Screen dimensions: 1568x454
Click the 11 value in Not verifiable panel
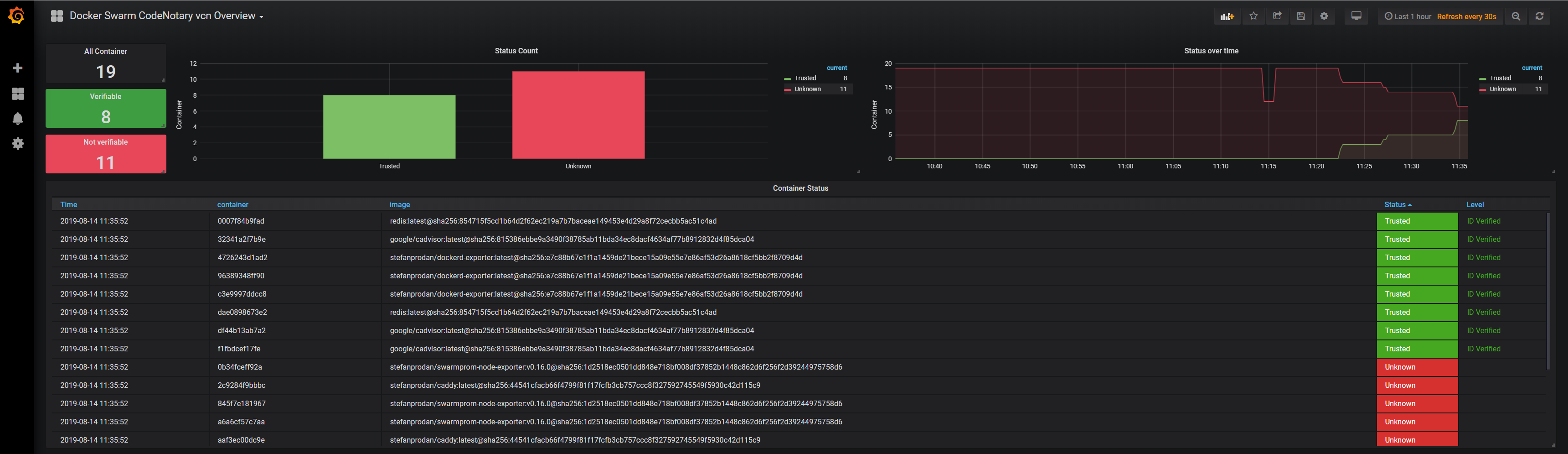tap(105, 163)
